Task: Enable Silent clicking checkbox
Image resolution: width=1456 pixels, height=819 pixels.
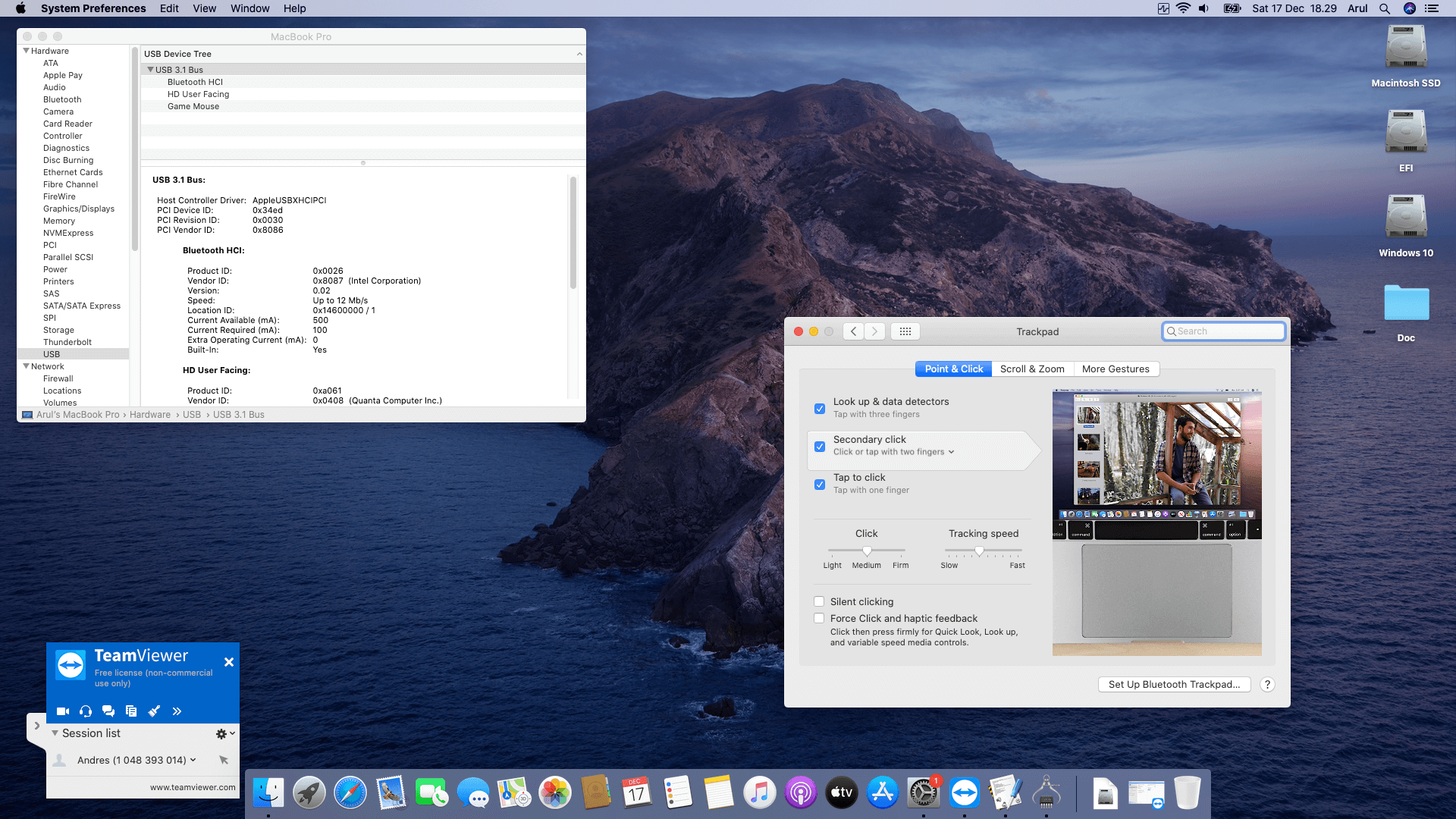Action: (x=819, y=601)
